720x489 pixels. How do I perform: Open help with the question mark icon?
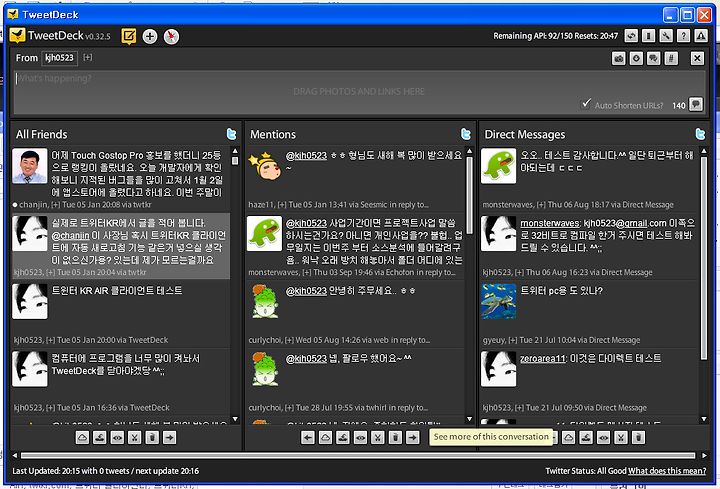coord(684,36)
